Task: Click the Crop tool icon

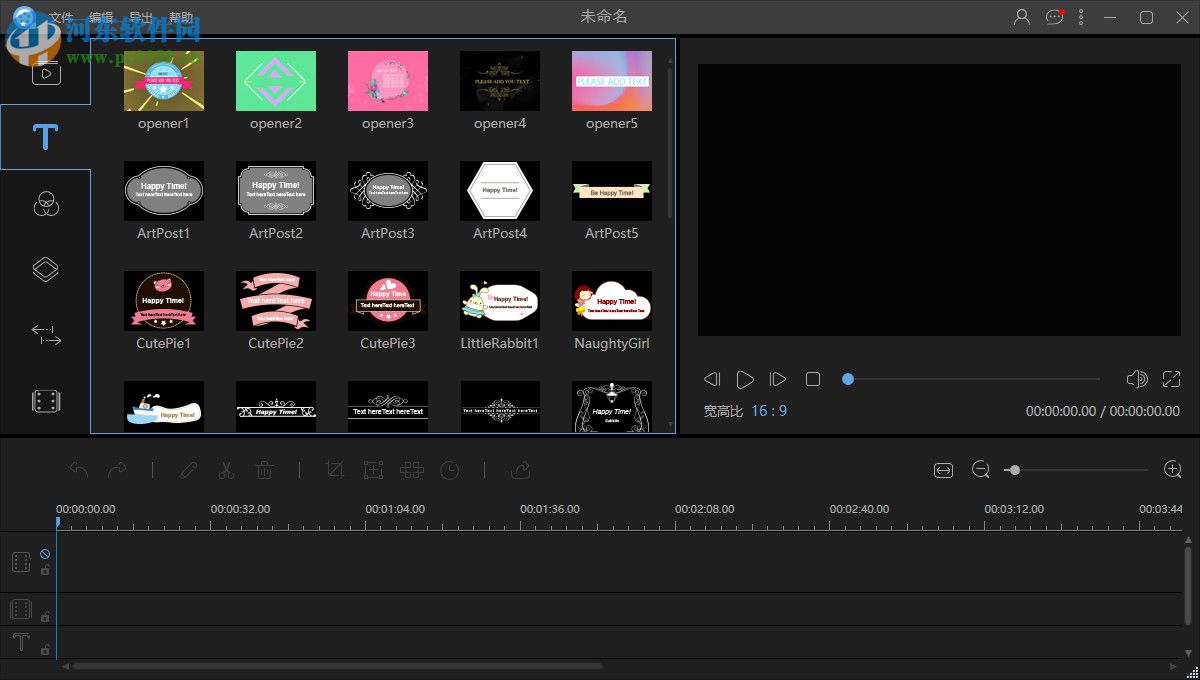Action: click(335, 470)
